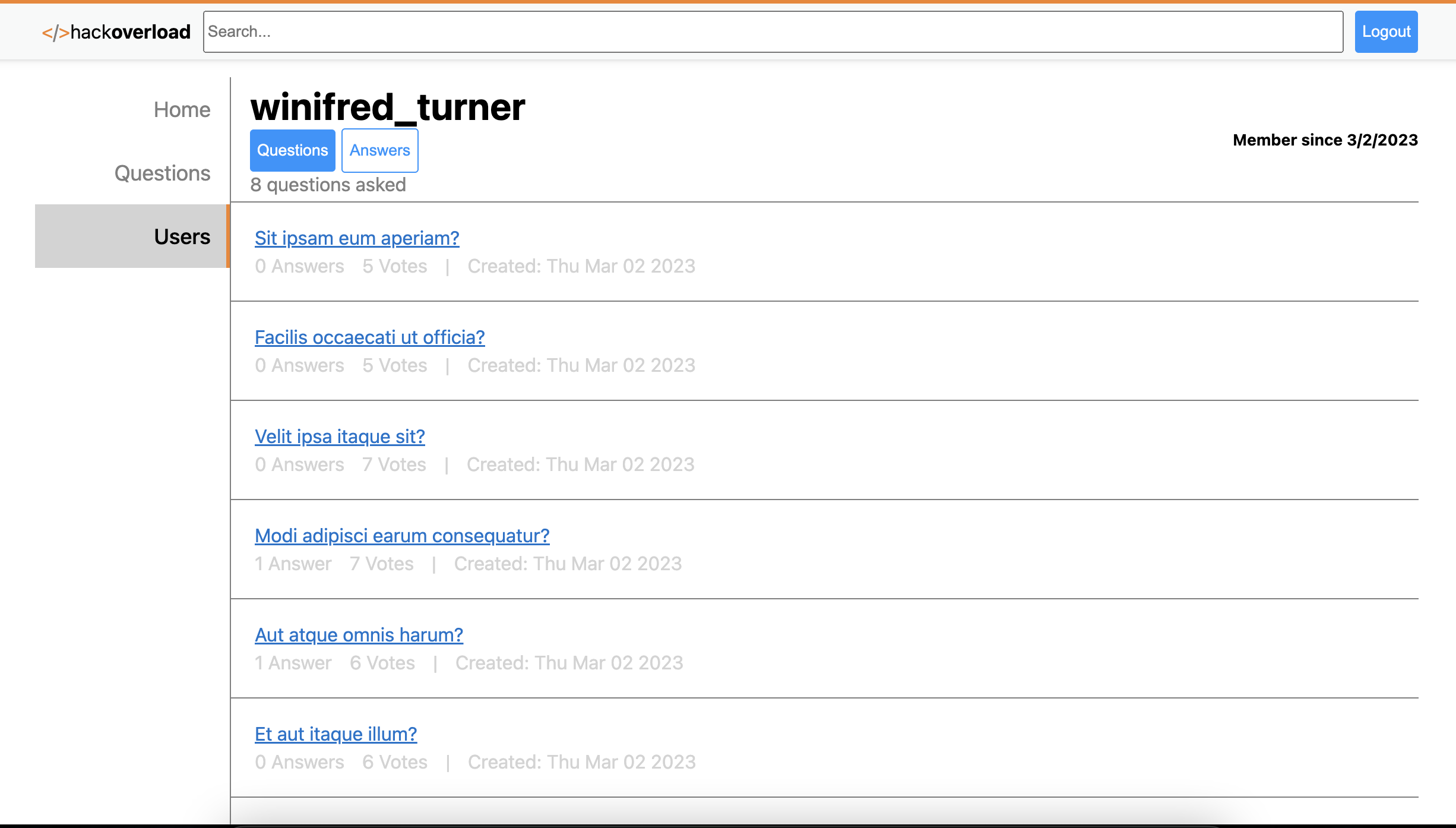1456x828 pixels.
Task: Open 'Velit ipsa itaque sit?' link
Action: [340, 437]
